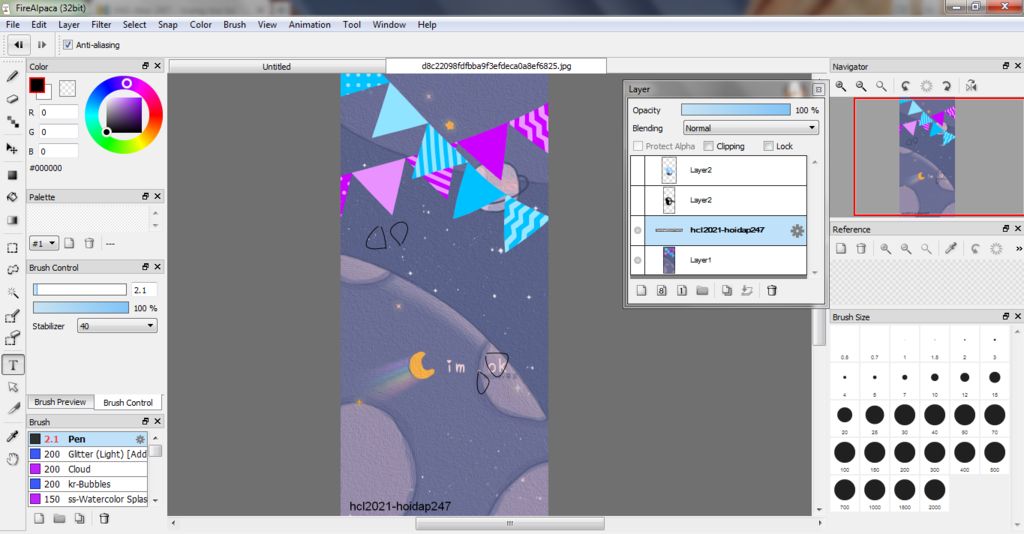Select the Lasso selection tool

pos(12,270)
